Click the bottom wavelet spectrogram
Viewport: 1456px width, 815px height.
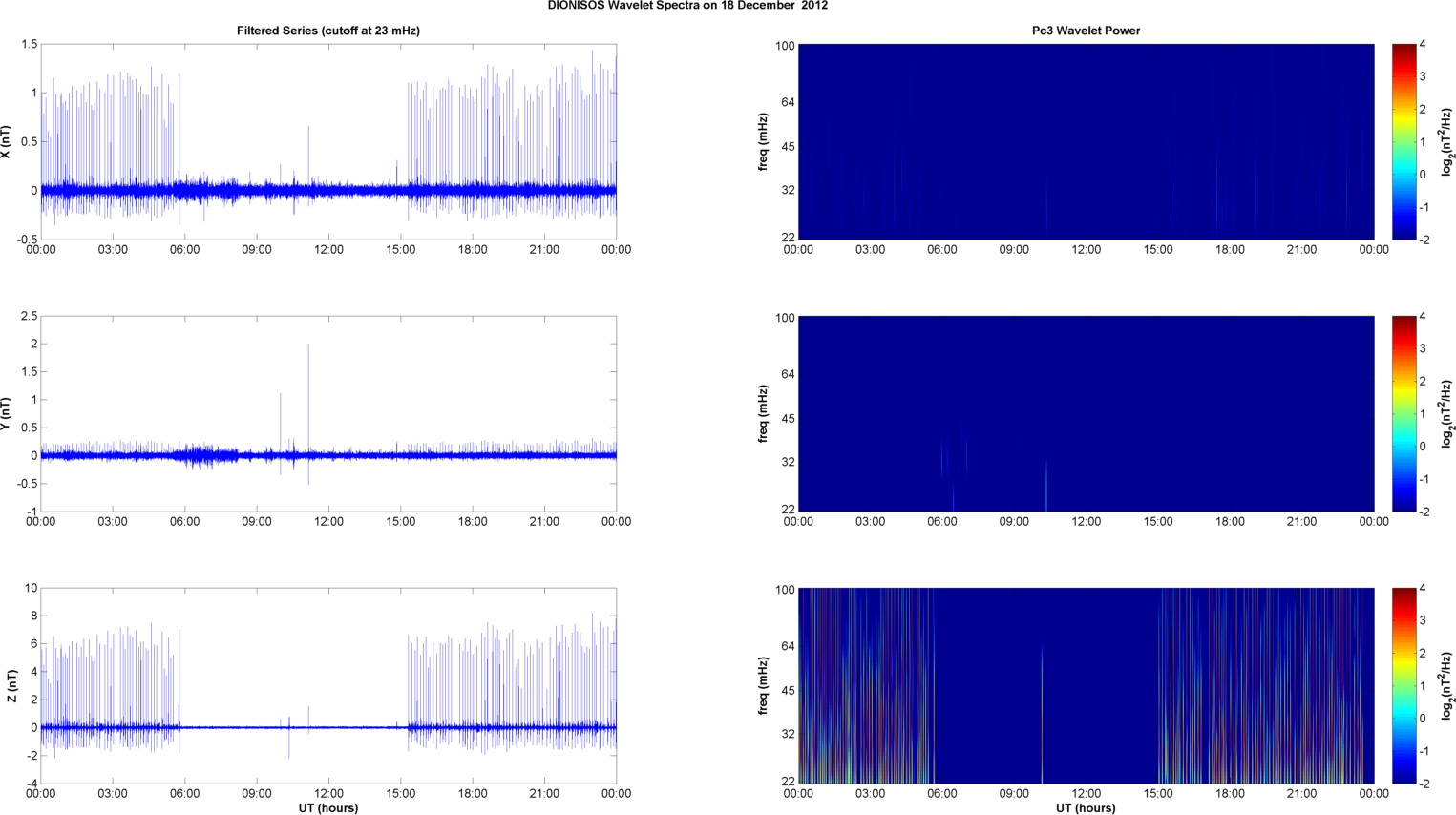[x=1086, y=686]
